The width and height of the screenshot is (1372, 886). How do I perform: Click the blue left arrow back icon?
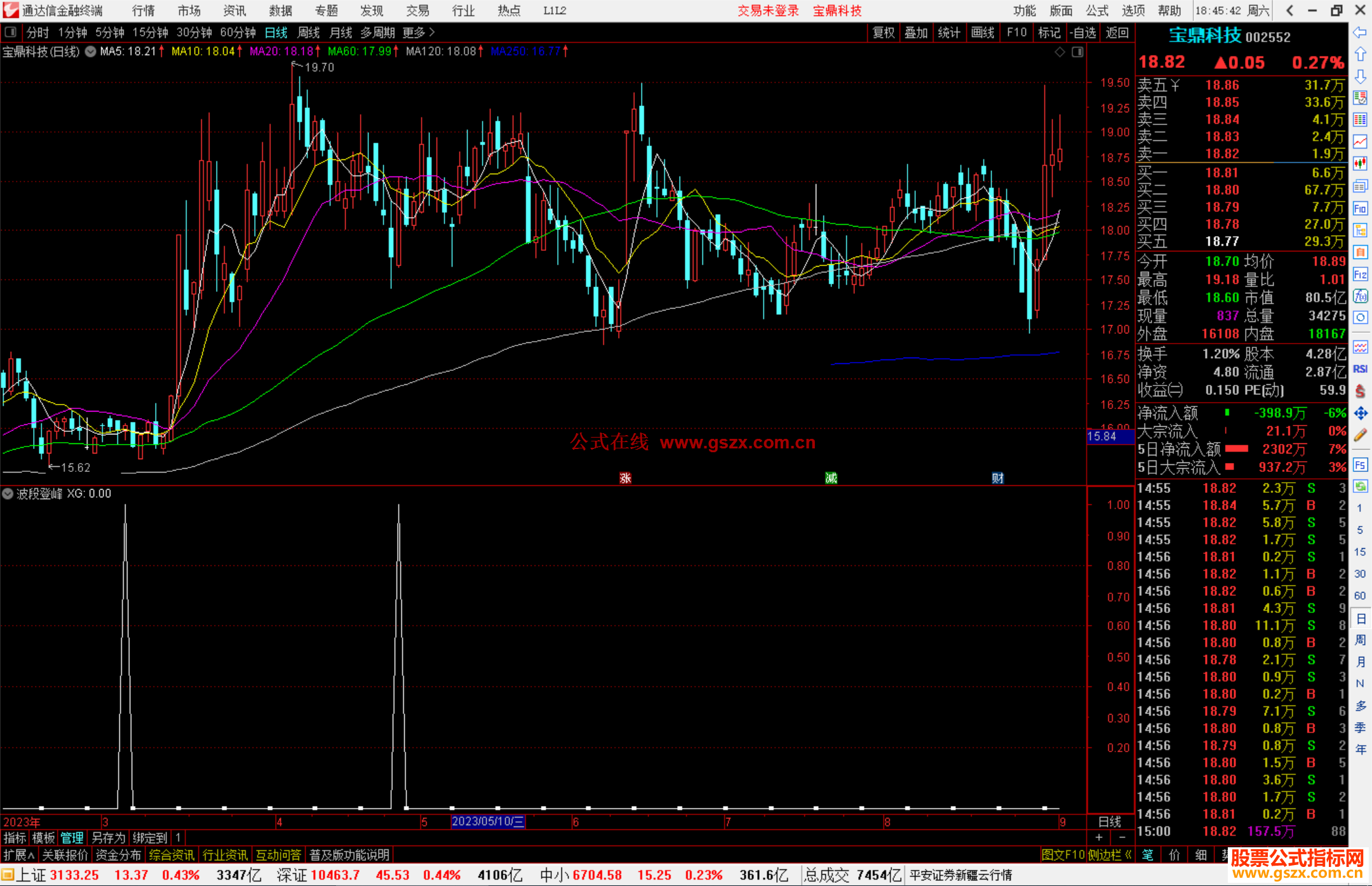[1360, 32]
